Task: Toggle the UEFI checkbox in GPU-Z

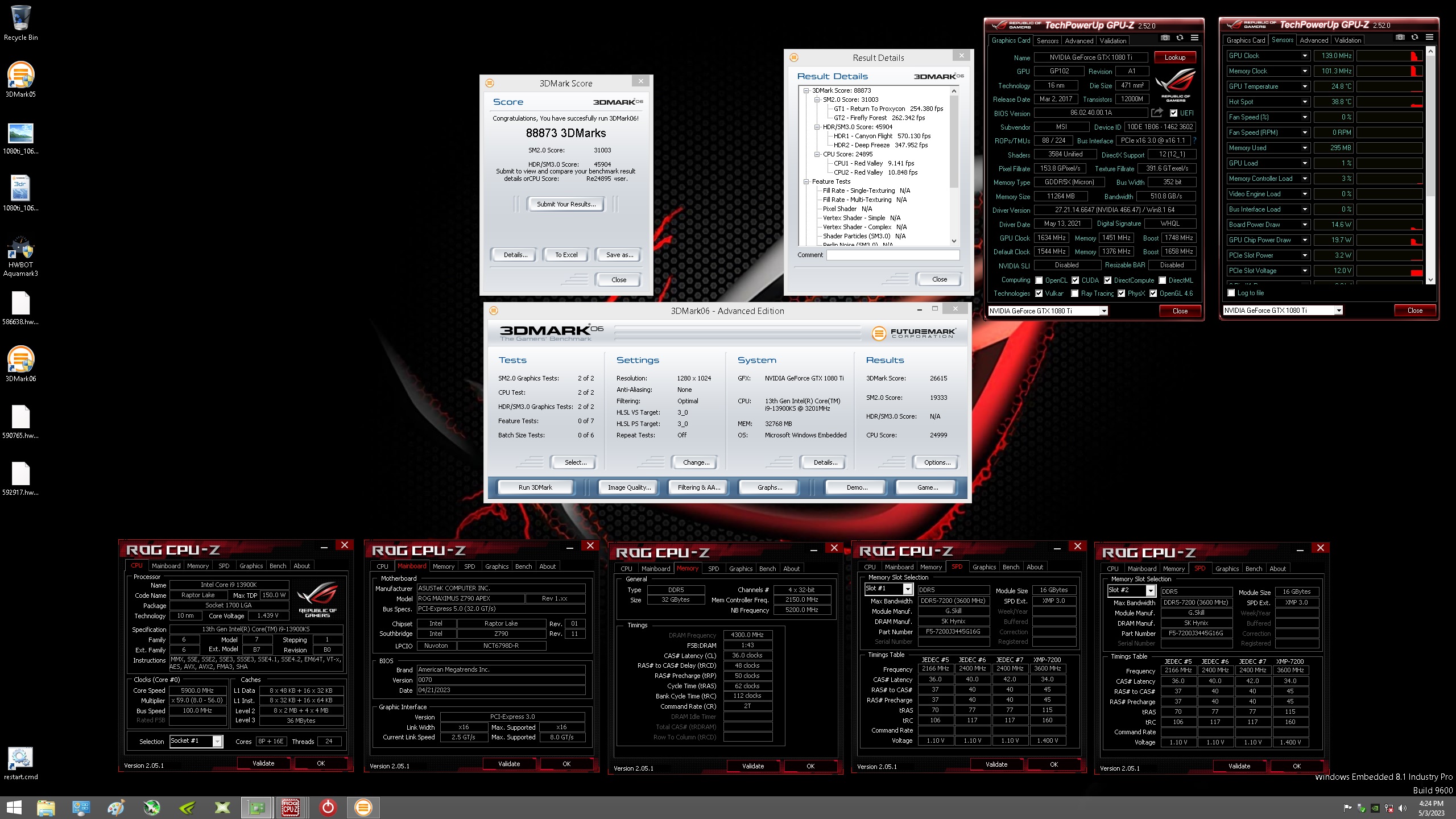Action: 1173,113
